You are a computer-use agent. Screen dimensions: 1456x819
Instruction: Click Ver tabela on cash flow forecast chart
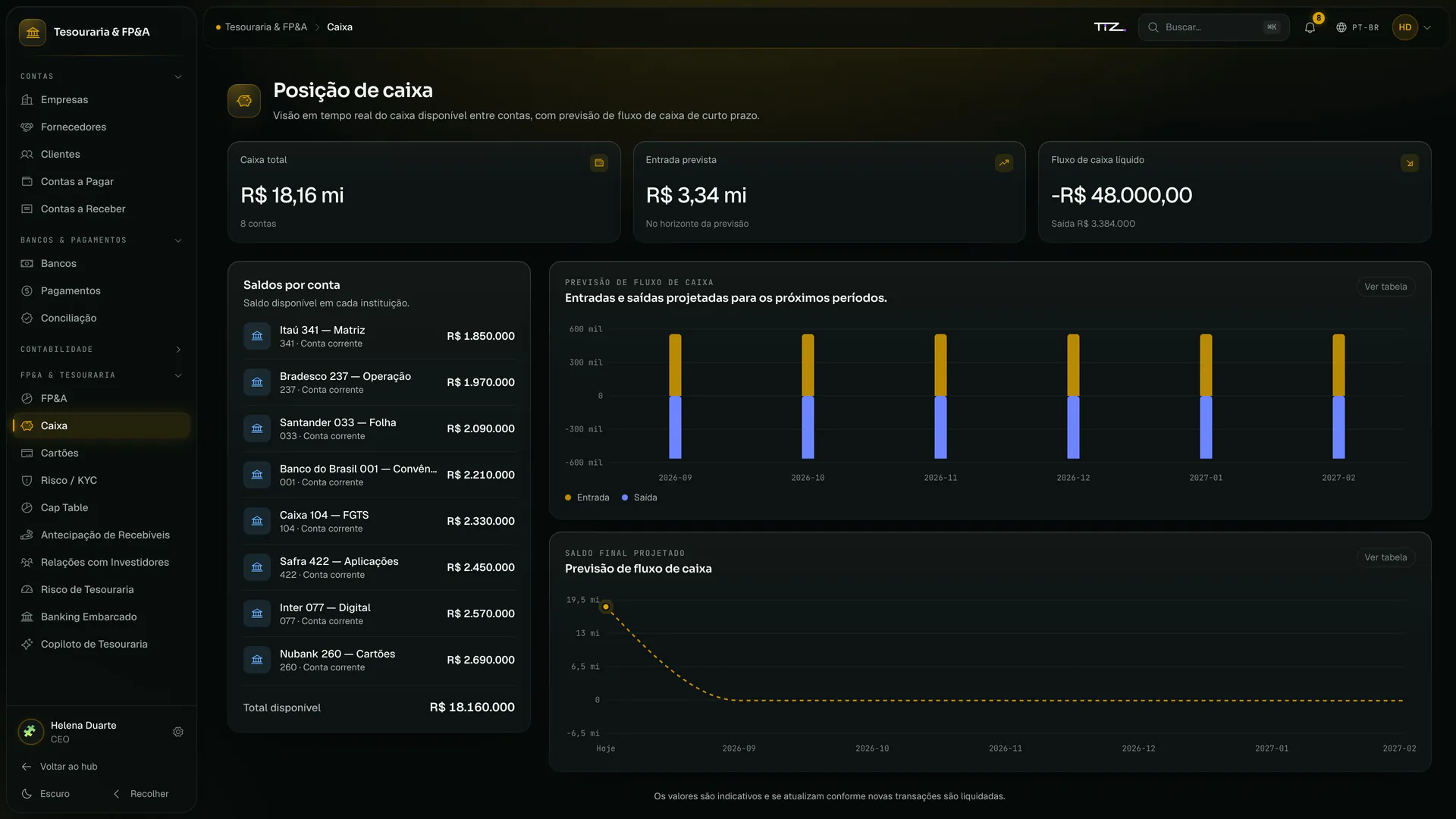point(1385,287)
